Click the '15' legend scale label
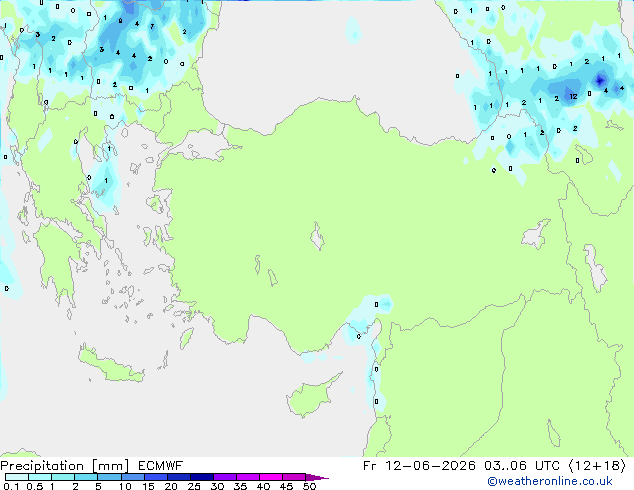Screen dimensions: 634x490 (x=148, y=486)
